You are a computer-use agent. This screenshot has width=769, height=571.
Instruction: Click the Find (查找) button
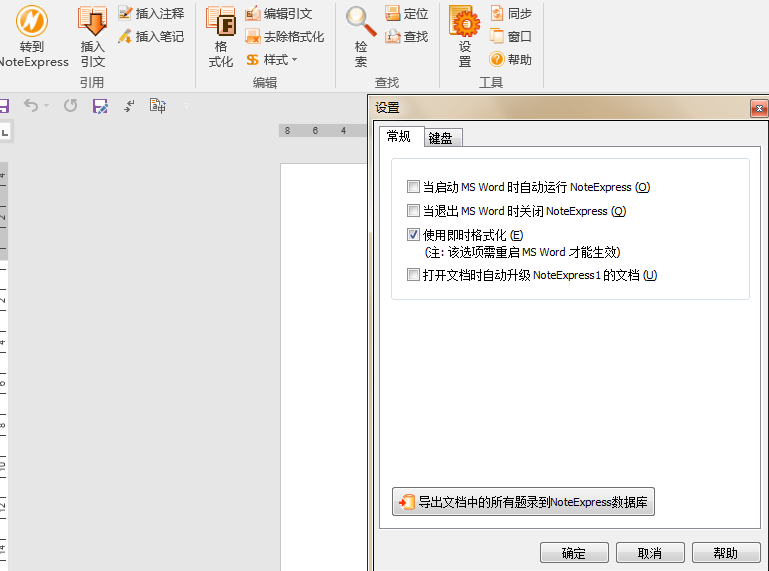point(407,36)
